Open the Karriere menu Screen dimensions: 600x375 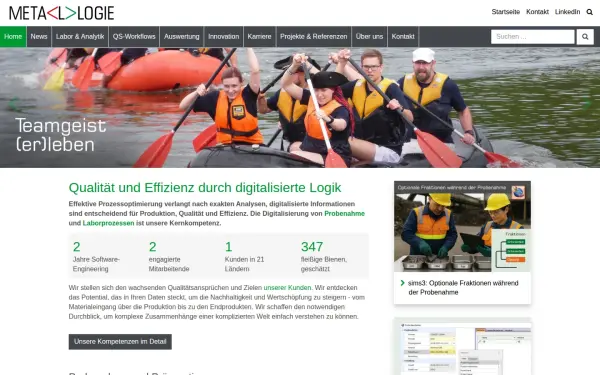259,37
